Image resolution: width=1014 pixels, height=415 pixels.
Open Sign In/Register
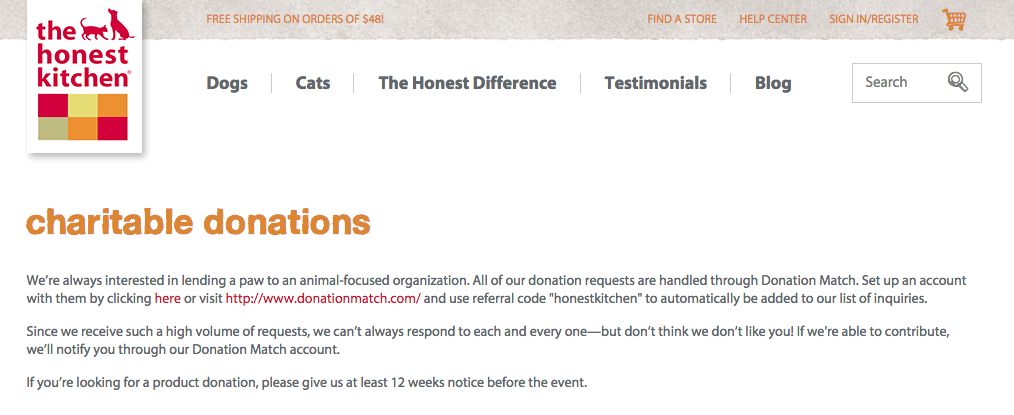coord(875,19)
